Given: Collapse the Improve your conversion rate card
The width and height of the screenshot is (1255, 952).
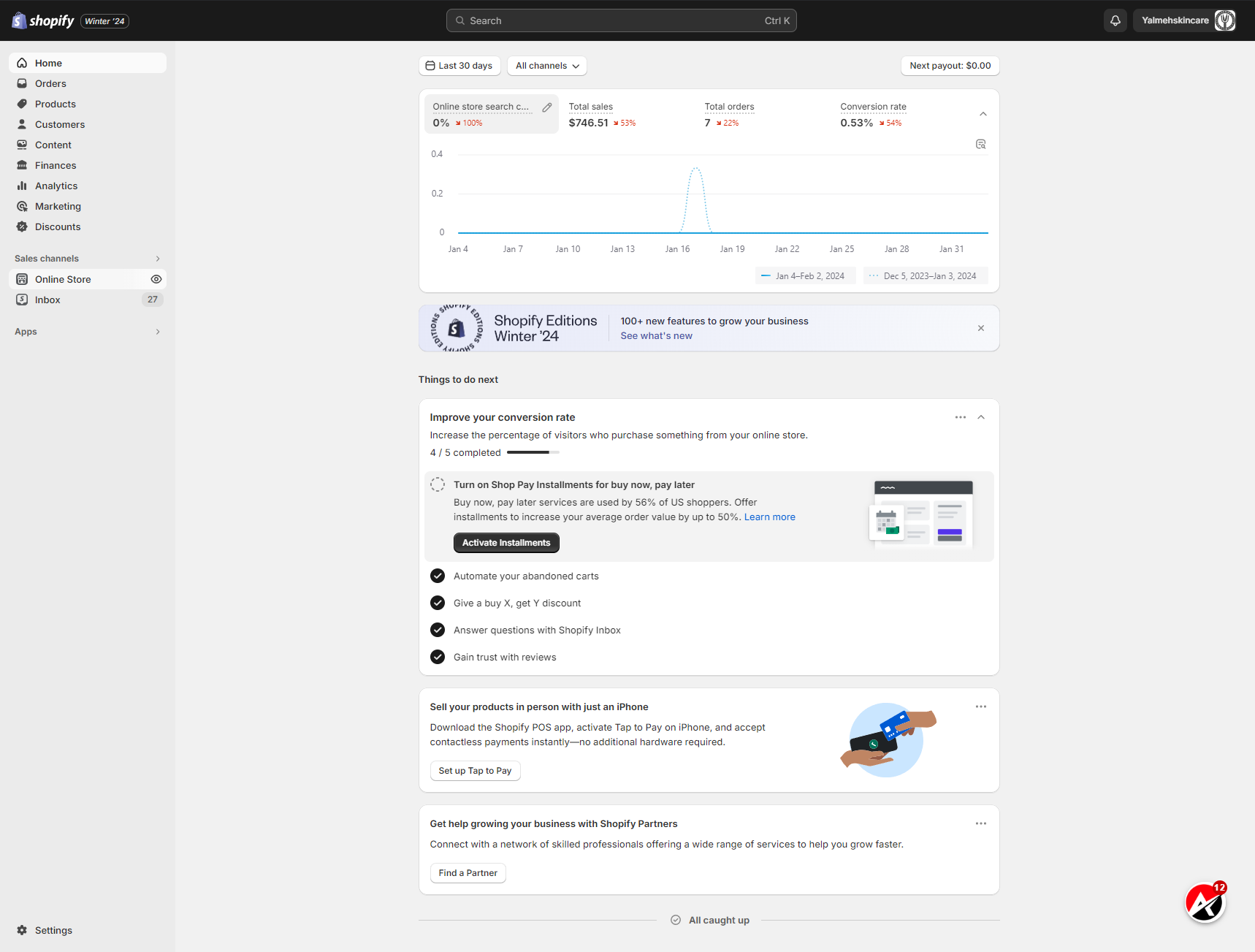Looking at the screenshot, I should tap(981, 417).
